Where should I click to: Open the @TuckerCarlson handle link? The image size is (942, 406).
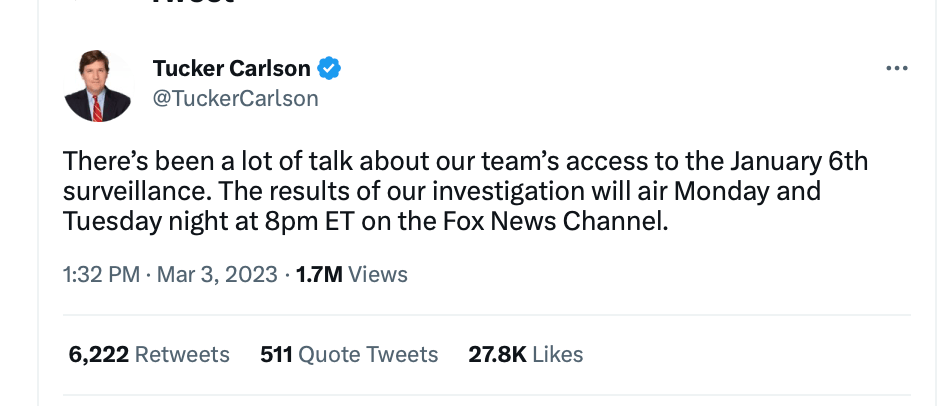235,98
